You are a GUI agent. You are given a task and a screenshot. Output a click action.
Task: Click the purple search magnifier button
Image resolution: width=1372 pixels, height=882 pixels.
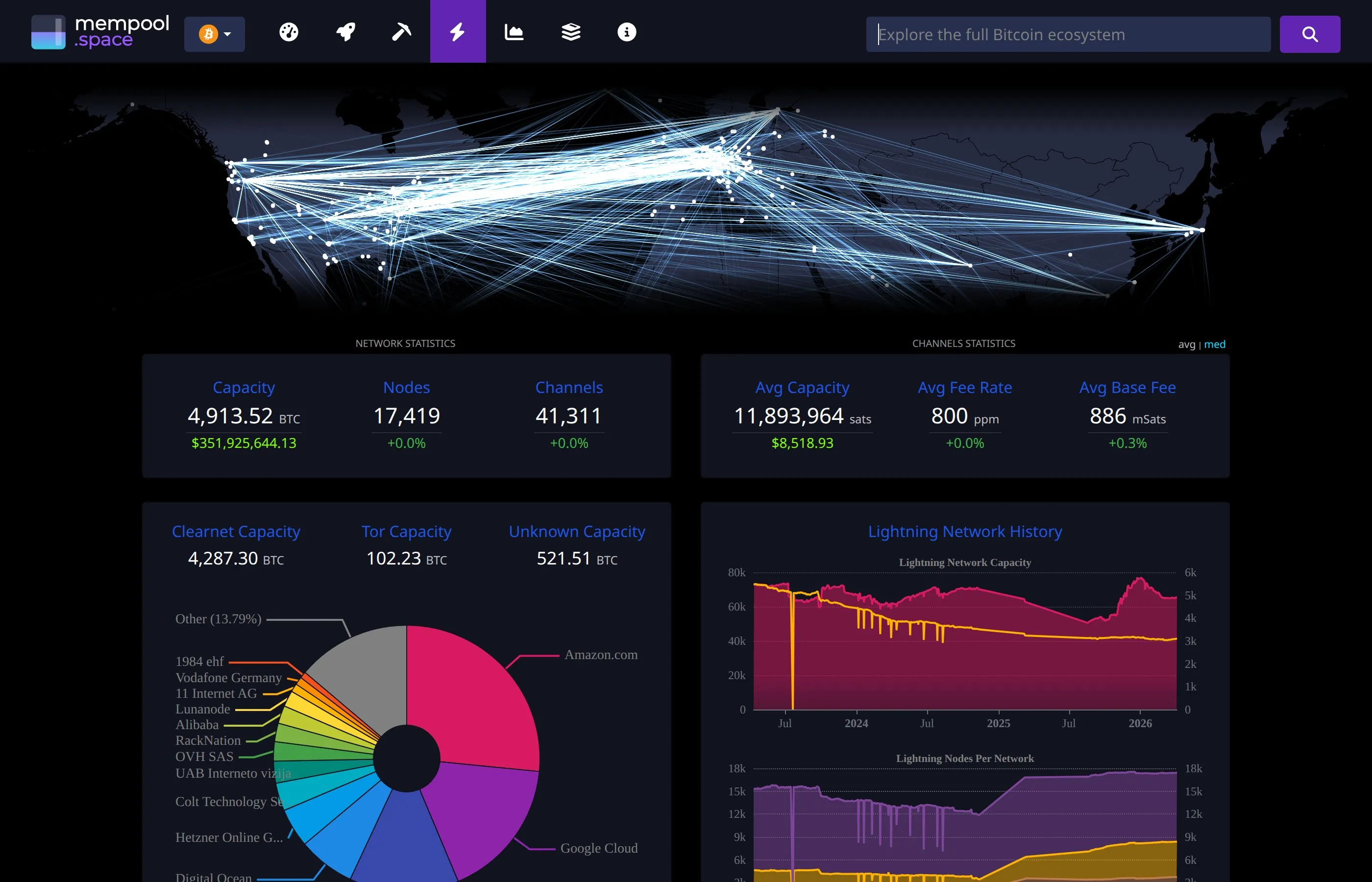(x=1310, y=34)
